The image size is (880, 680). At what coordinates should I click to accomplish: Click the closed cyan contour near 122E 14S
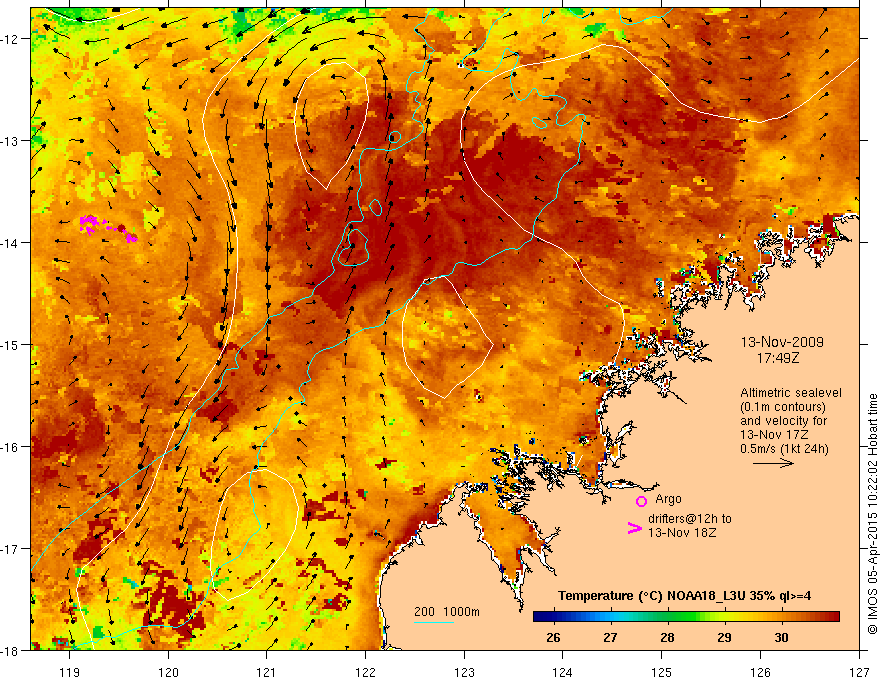click(x=353, y=247)
